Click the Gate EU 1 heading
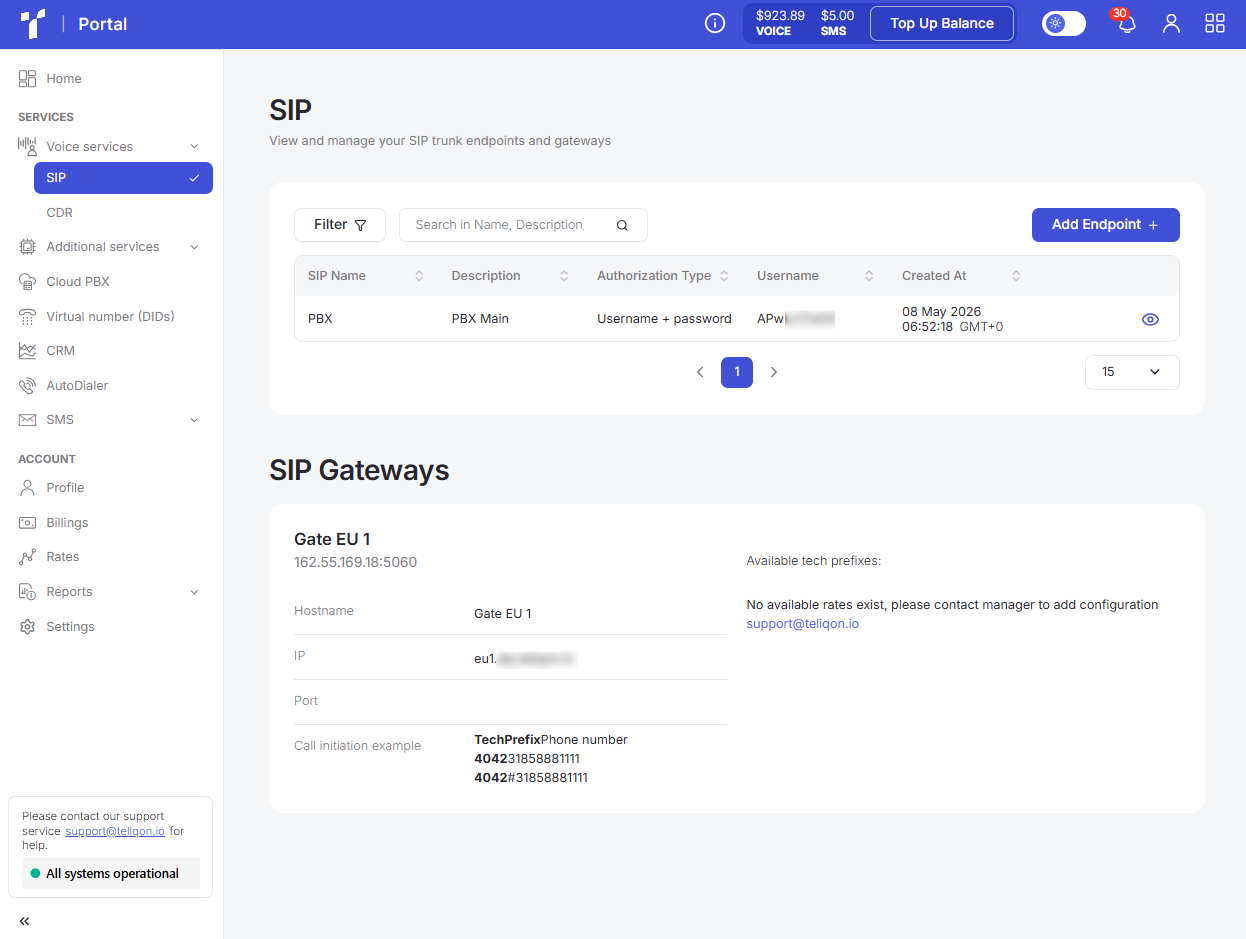The width and height of the screenshot is (1246, 939). point(332,540)
